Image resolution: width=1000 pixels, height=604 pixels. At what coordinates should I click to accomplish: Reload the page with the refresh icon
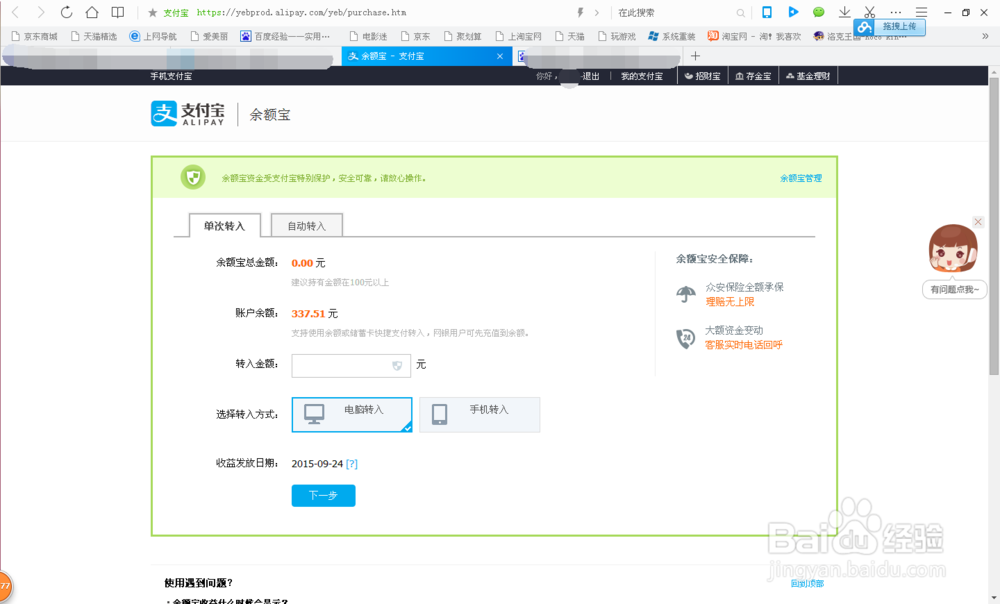[x=66, y=12]
